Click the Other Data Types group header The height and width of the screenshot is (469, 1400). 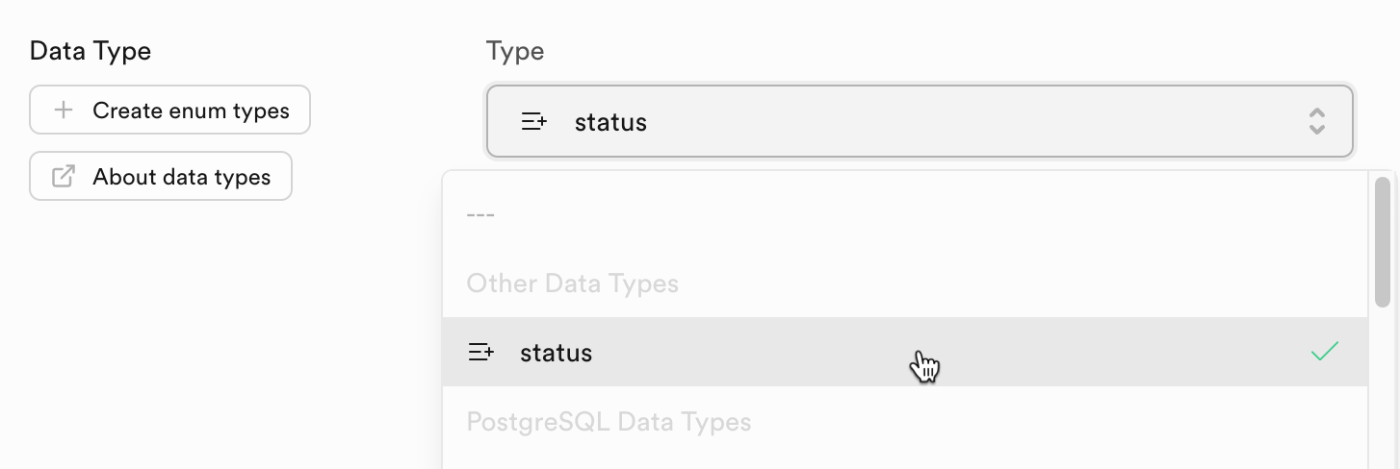coord(573,284)
